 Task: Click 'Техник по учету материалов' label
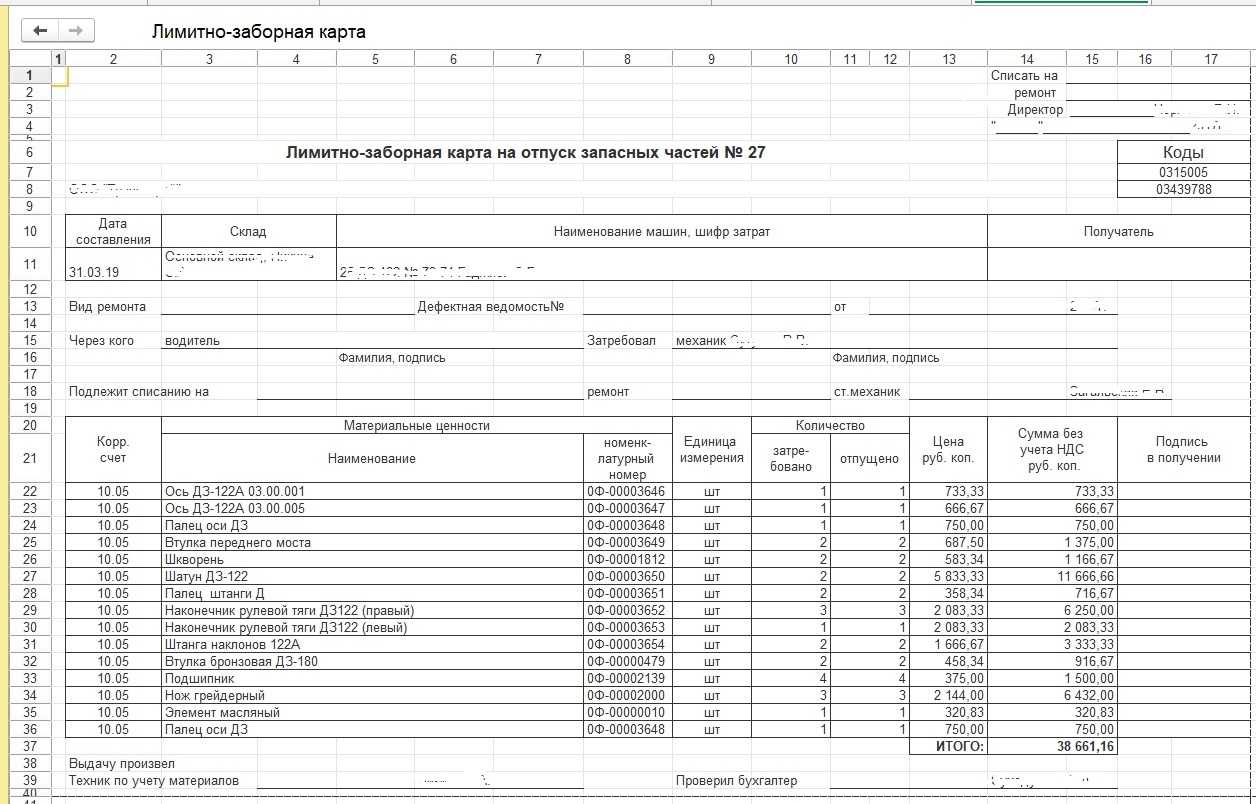153,780
